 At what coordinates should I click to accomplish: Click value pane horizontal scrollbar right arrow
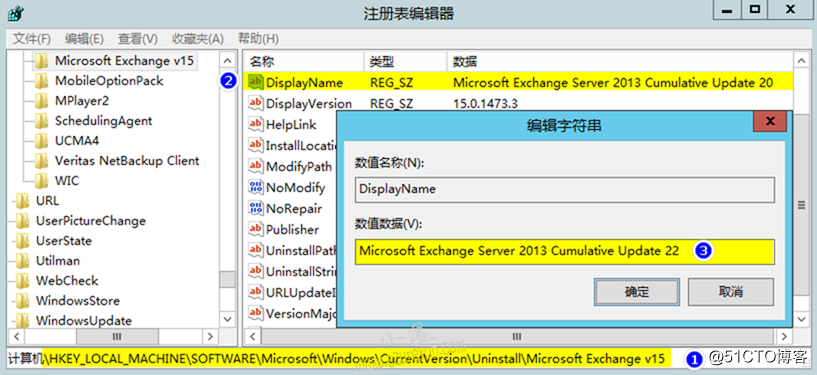[784, 336]
